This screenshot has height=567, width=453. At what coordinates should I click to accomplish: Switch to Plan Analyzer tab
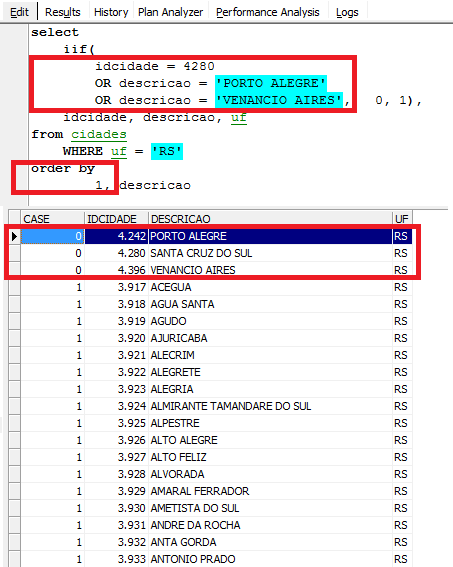pyautogui.click(x=170, y=12)
